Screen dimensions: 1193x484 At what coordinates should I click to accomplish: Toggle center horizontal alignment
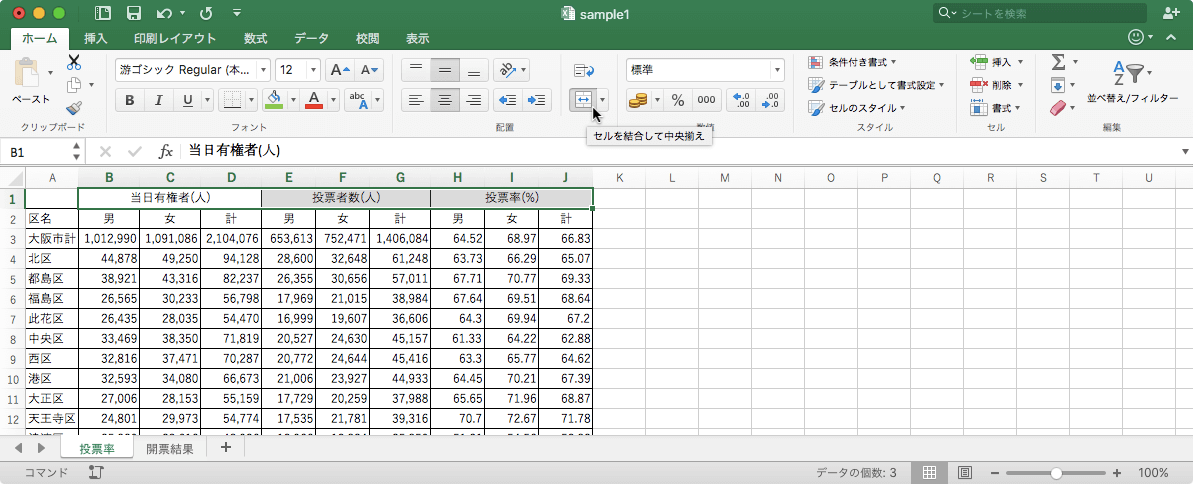tap(445, 100)
